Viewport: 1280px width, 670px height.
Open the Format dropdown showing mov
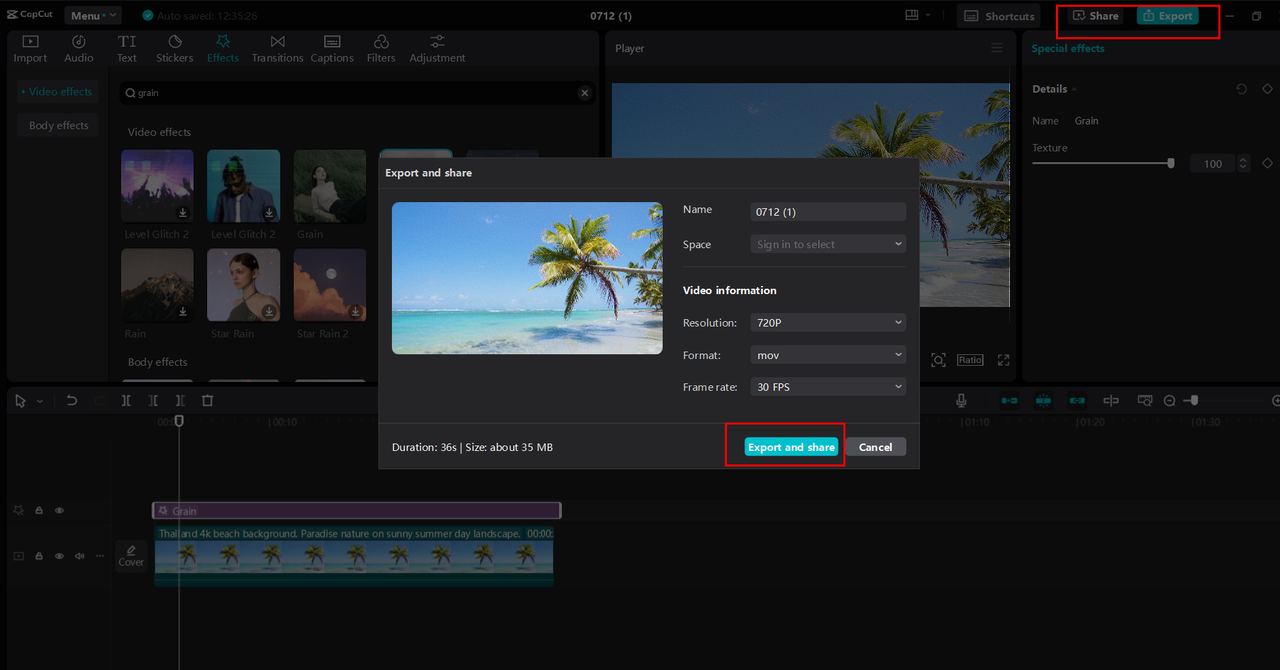pos(828,355)
